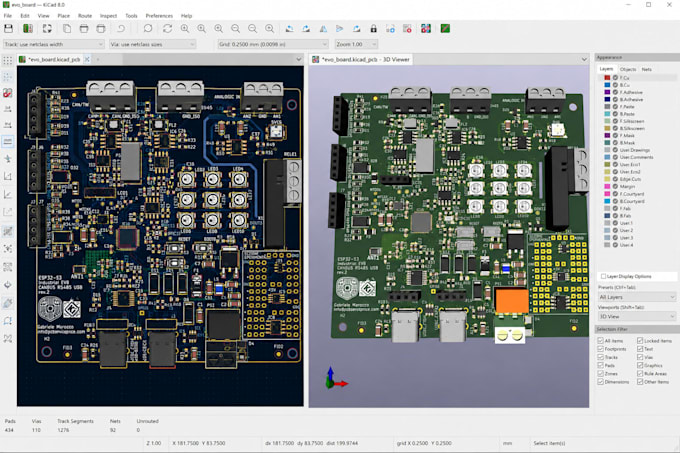
Task: Open the Find tool in the toolbar
Action: (x=148, y=29)
